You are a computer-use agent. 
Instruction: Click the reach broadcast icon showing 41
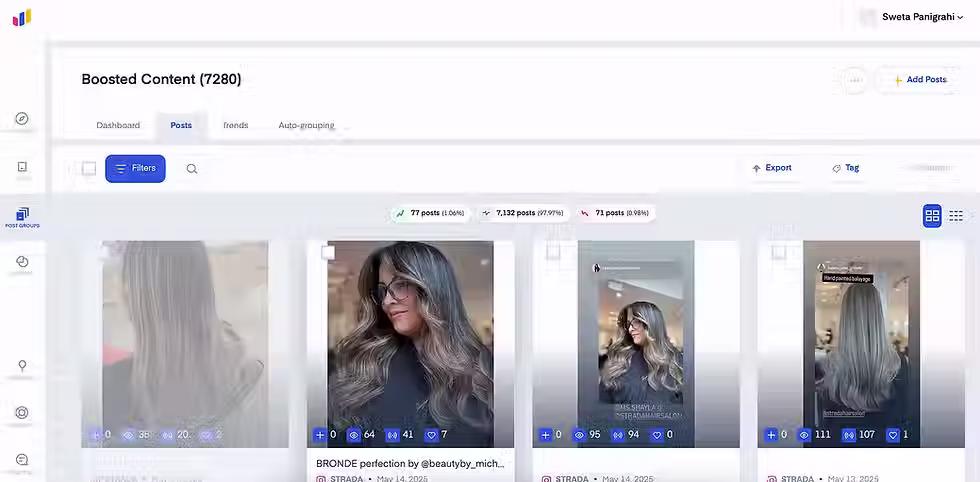[392, 434]
